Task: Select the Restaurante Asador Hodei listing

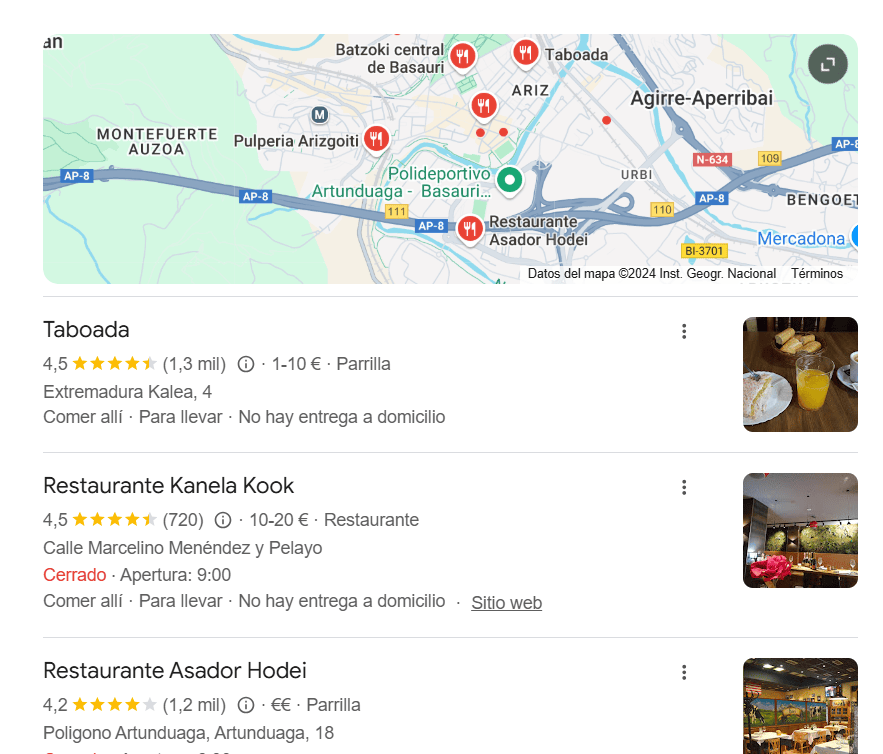Action: tap(175, 670)
